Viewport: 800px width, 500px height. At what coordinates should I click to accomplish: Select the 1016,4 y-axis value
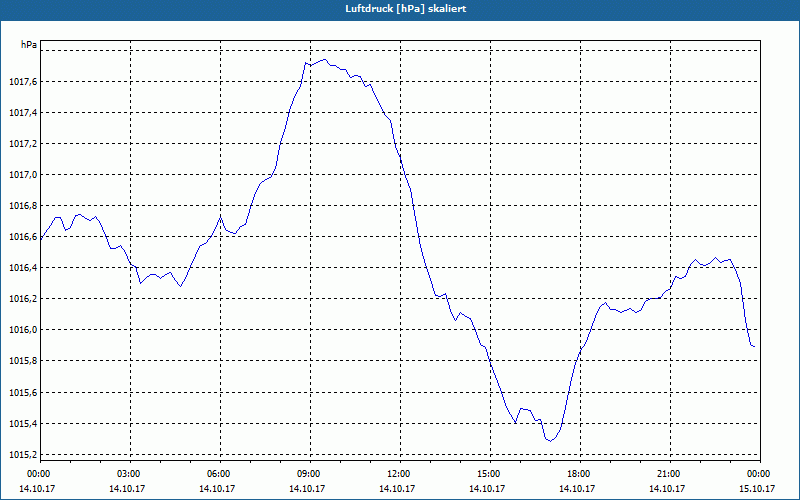tap(23, 268)
